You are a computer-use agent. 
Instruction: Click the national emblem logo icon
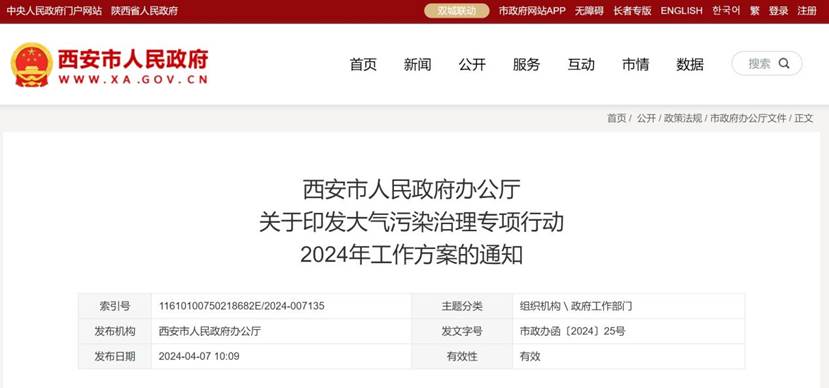pos(32,64)
